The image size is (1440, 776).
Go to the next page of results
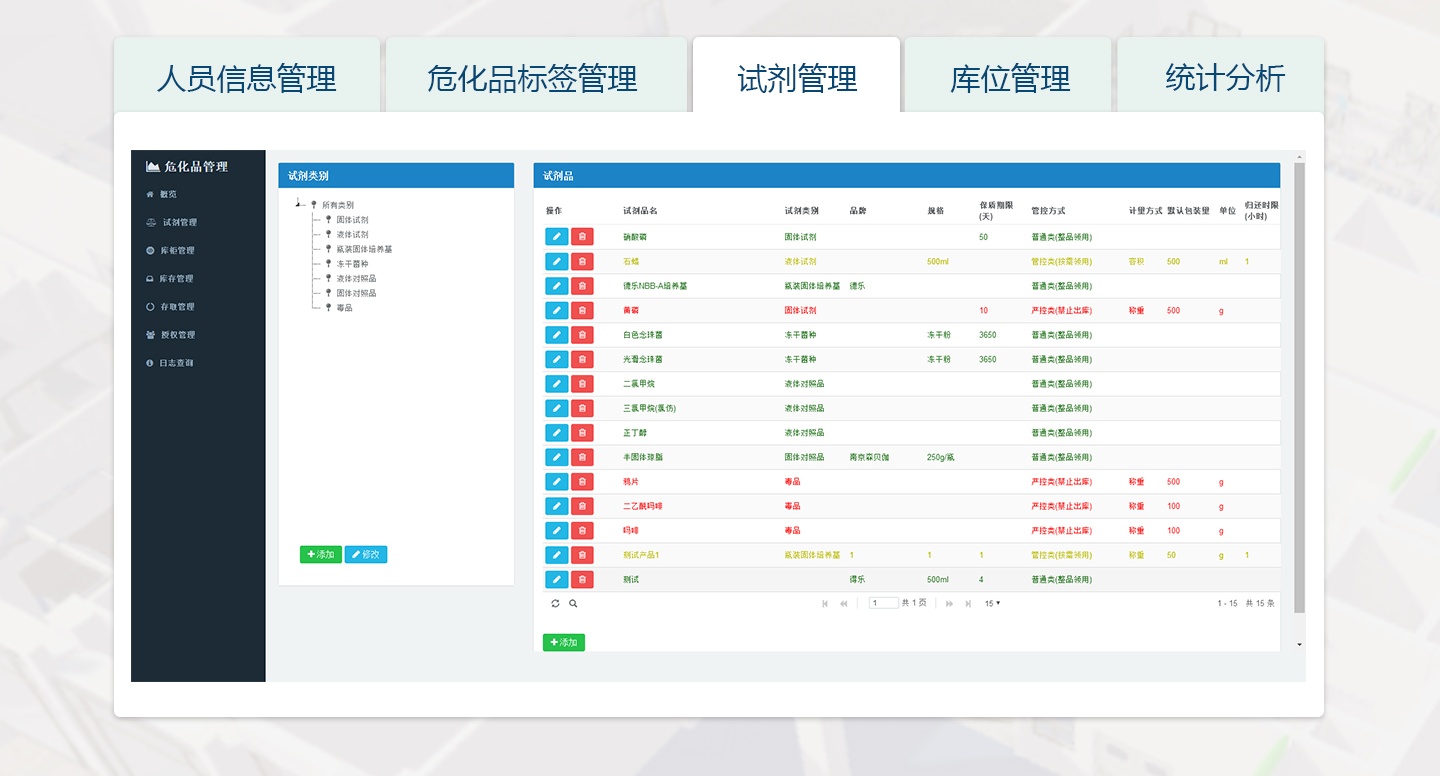949,604
